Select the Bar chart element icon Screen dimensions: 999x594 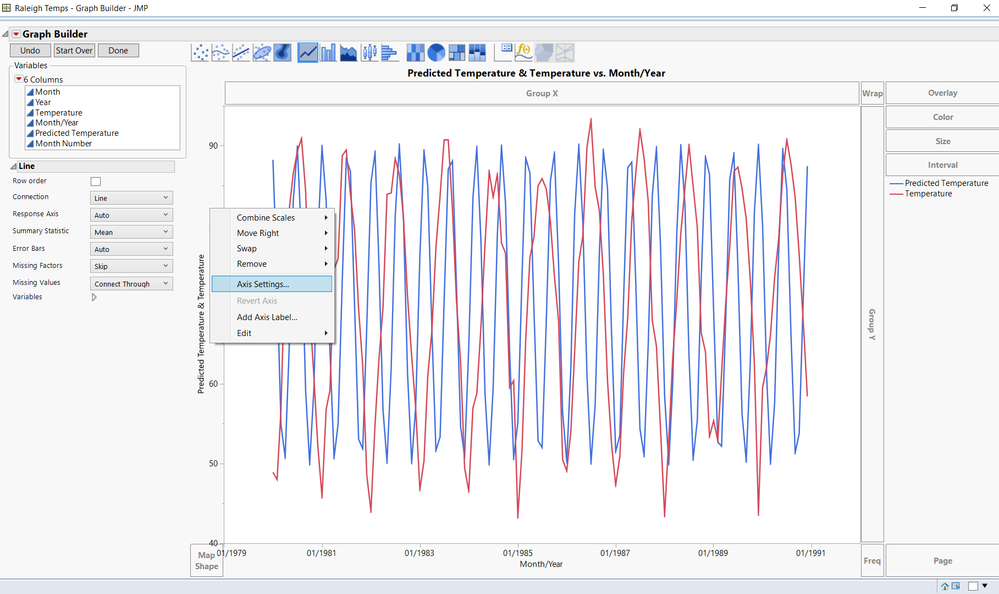click(x=328, y=52)
